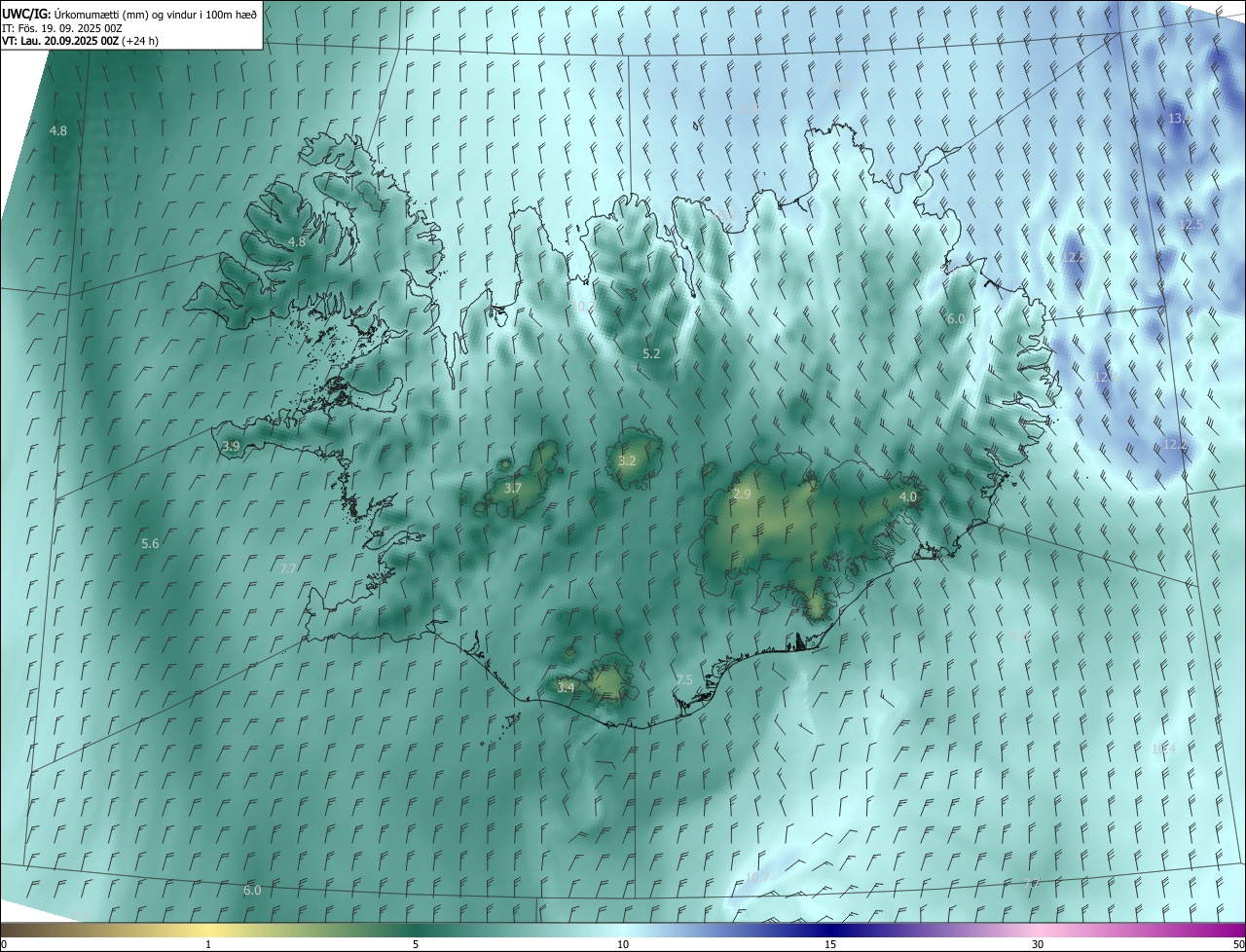Select the 'IT: Fös. 19. 09. 2025 00Z' line
Screen dimensions: 1246x952
(60, 28)
